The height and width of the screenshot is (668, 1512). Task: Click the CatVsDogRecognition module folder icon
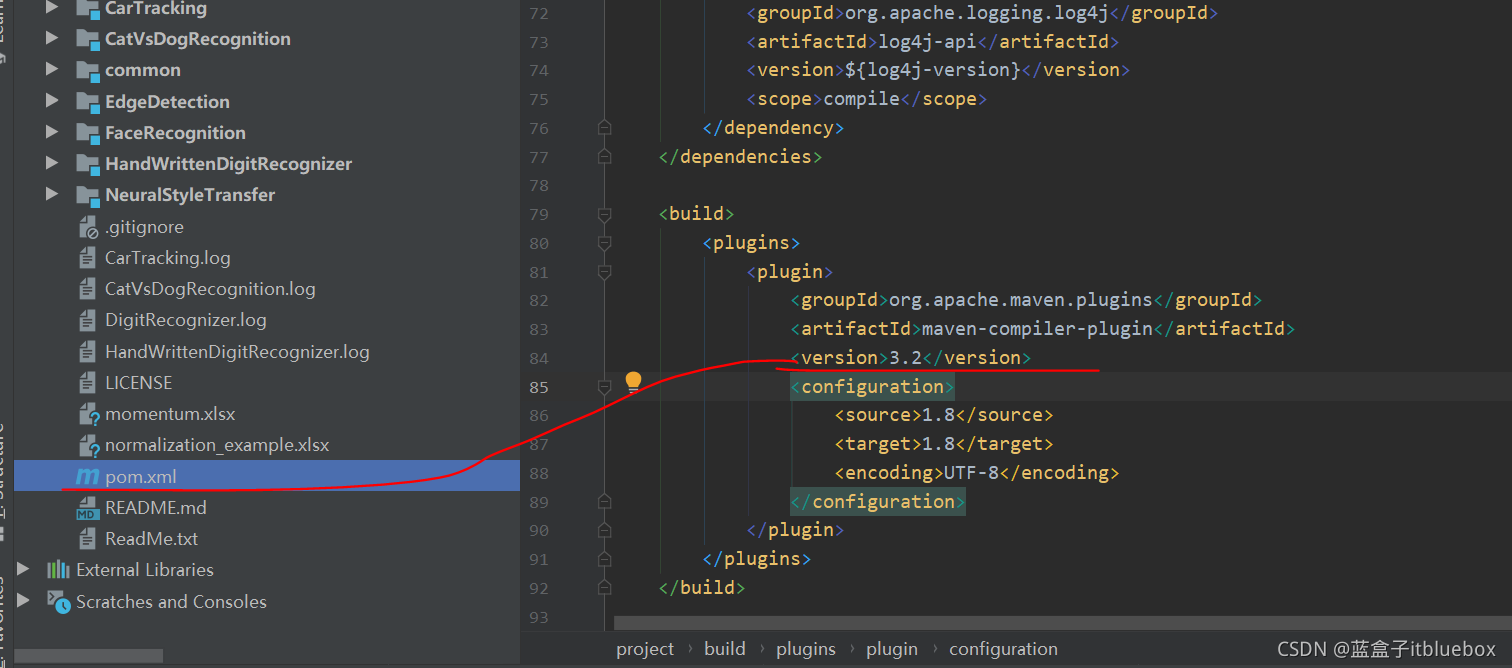pyautogui.click(x=88, y=40)
